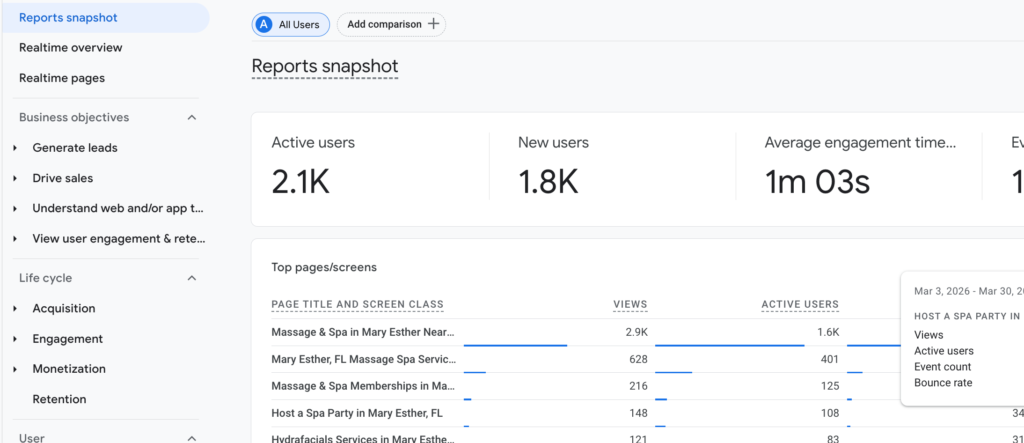Select the Active users metric card
The height and width of the screenshot is (443, 1024).
370,167
